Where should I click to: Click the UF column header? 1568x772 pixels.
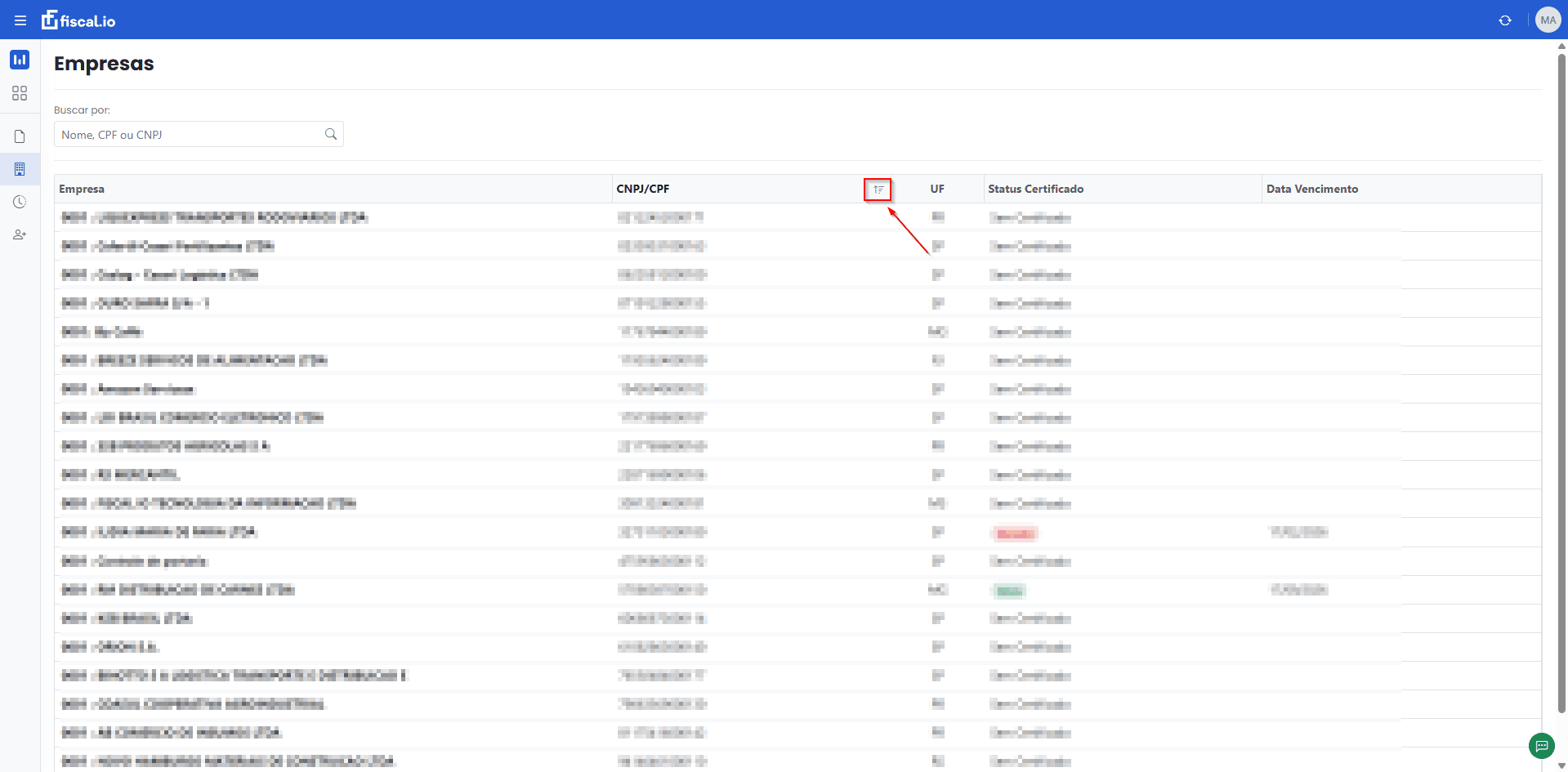[937, 189]
